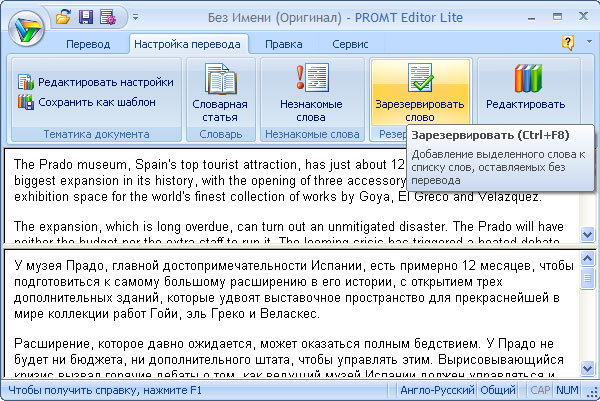Expand the quick access toolbar customization arrow

135,17
